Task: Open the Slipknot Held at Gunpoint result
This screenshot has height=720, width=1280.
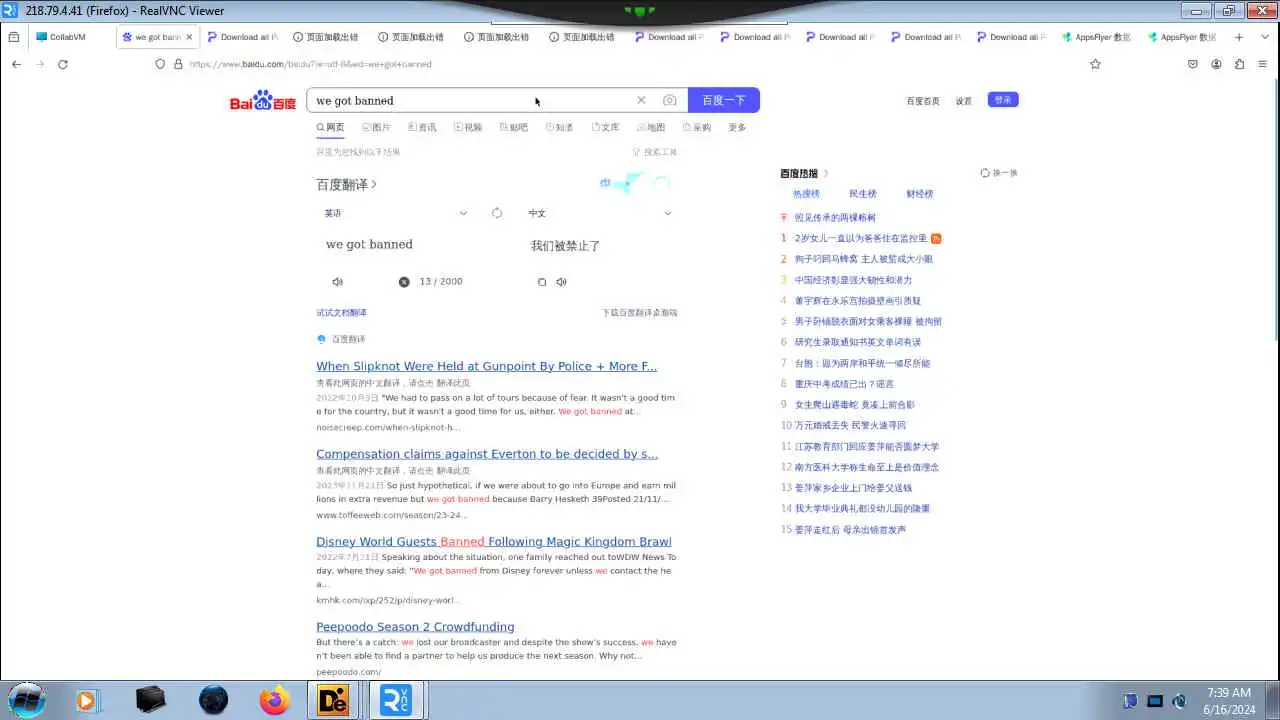Action: pos(487,367)
